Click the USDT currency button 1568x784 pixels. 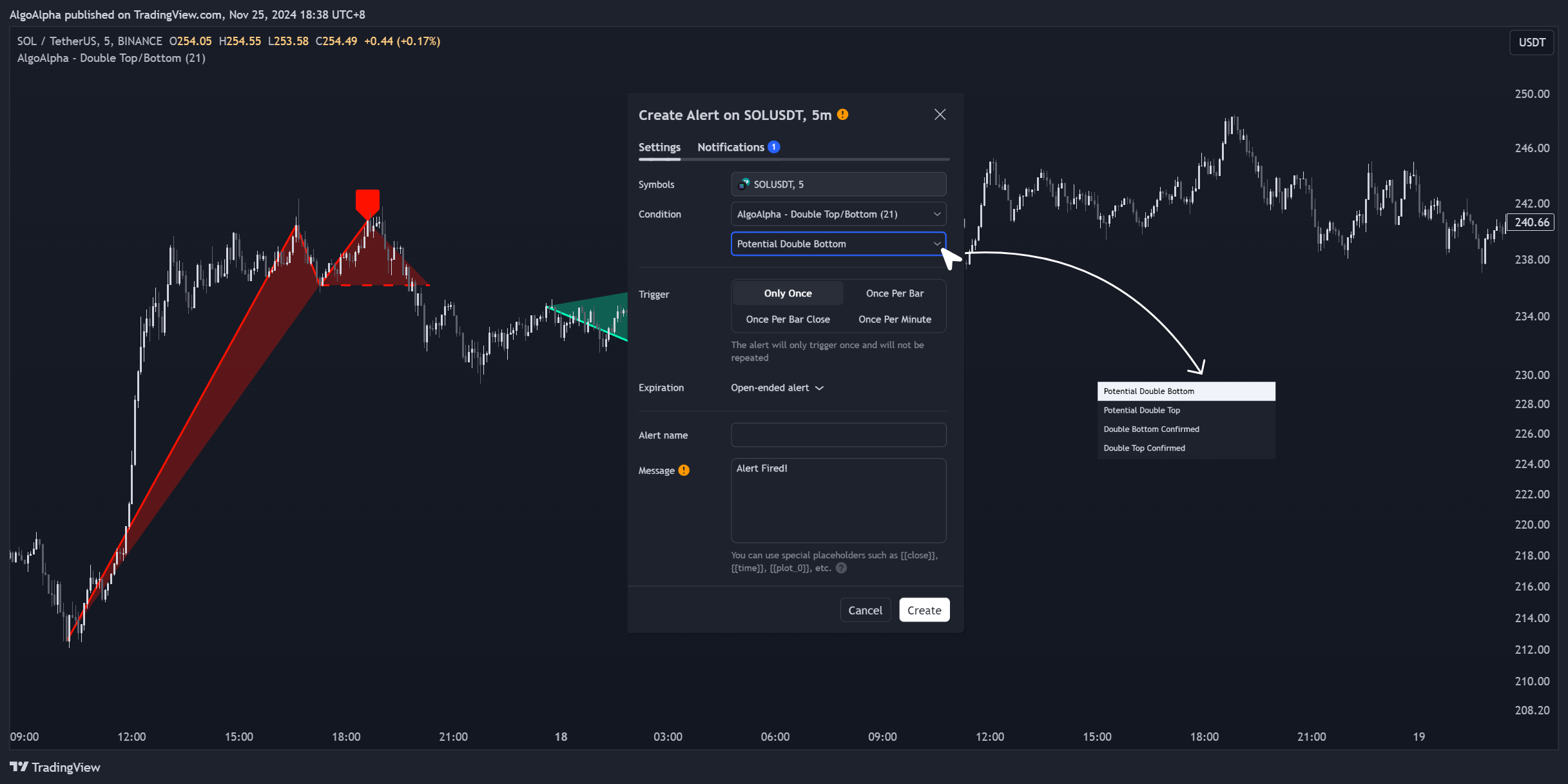[1531, 43]
